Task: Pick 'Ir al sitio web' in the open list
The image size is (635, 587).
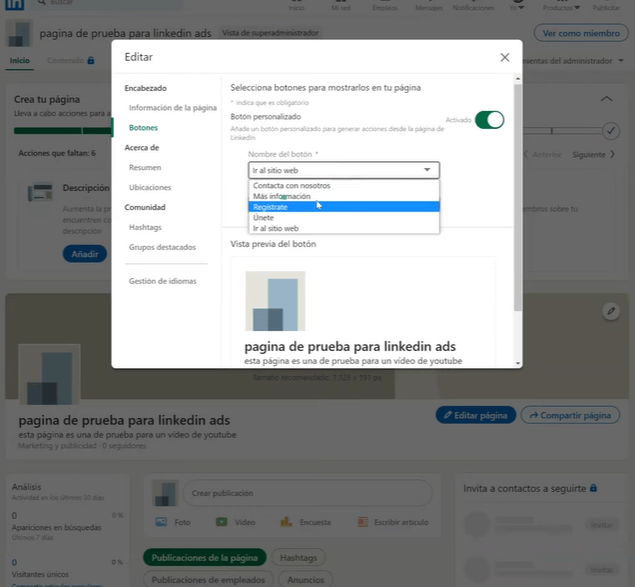Action: coord(343,228)
